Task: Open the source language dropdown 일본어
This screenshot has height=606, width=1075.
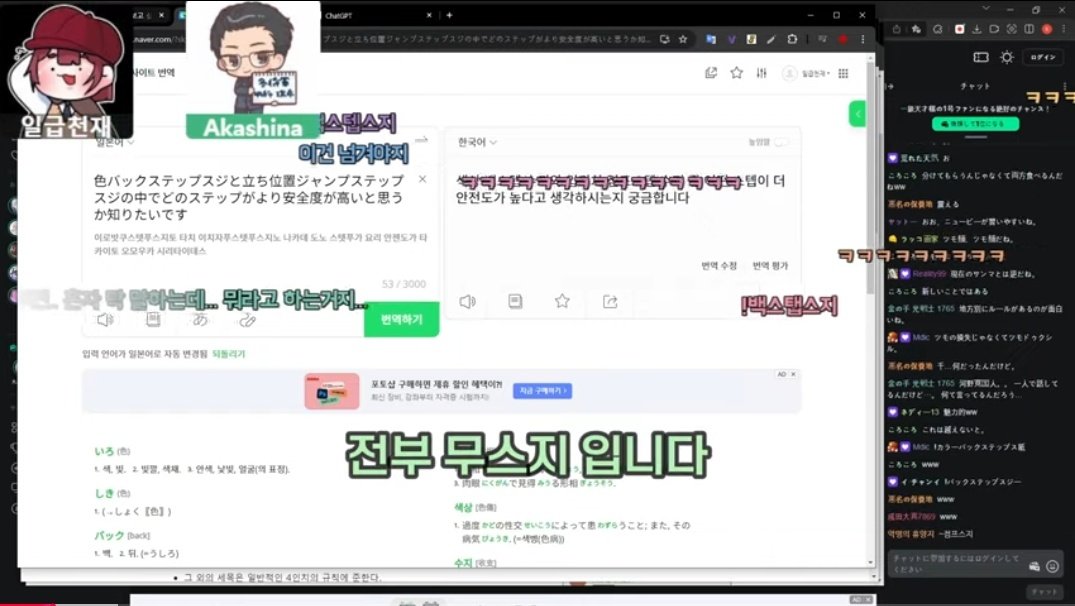Action: pyautogui.click(x=114, y=143)
